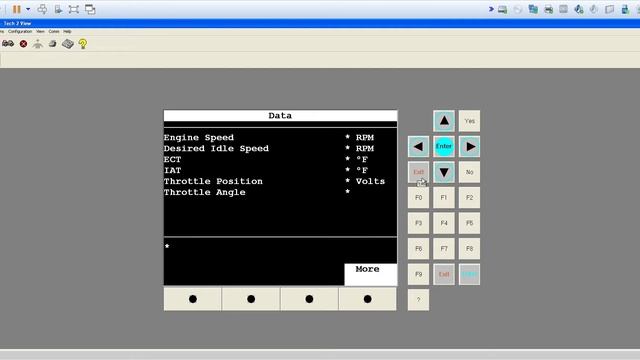Open the Comm menu

(54, 31)
